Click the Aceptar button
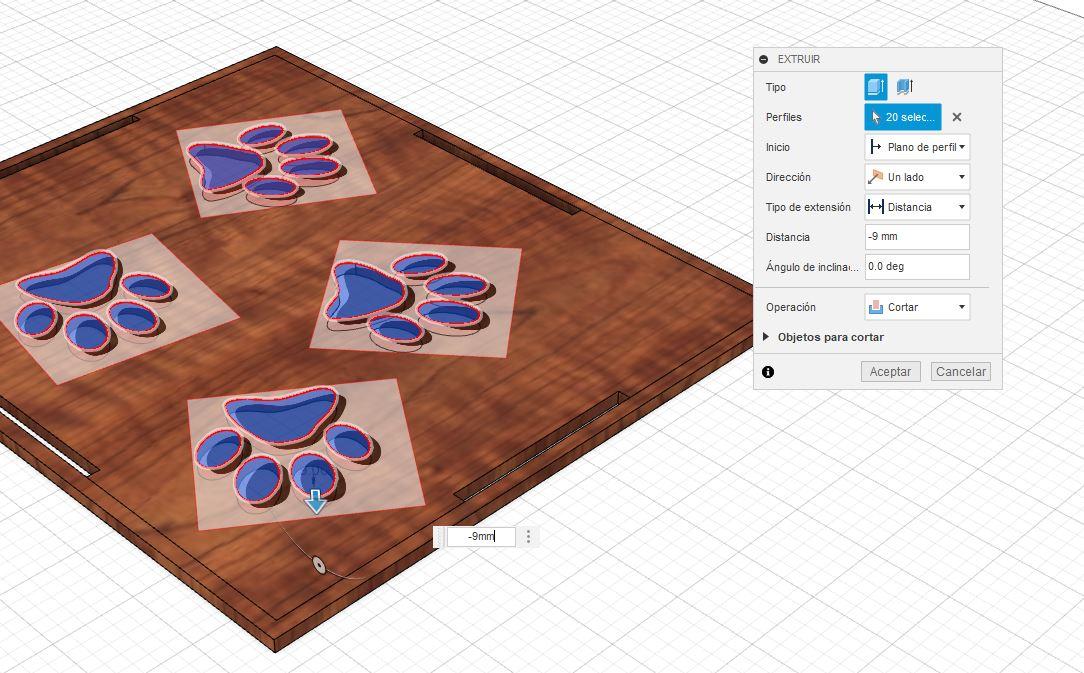The width and height of the screenshot is (1084, 673). [x=890, y=371]
